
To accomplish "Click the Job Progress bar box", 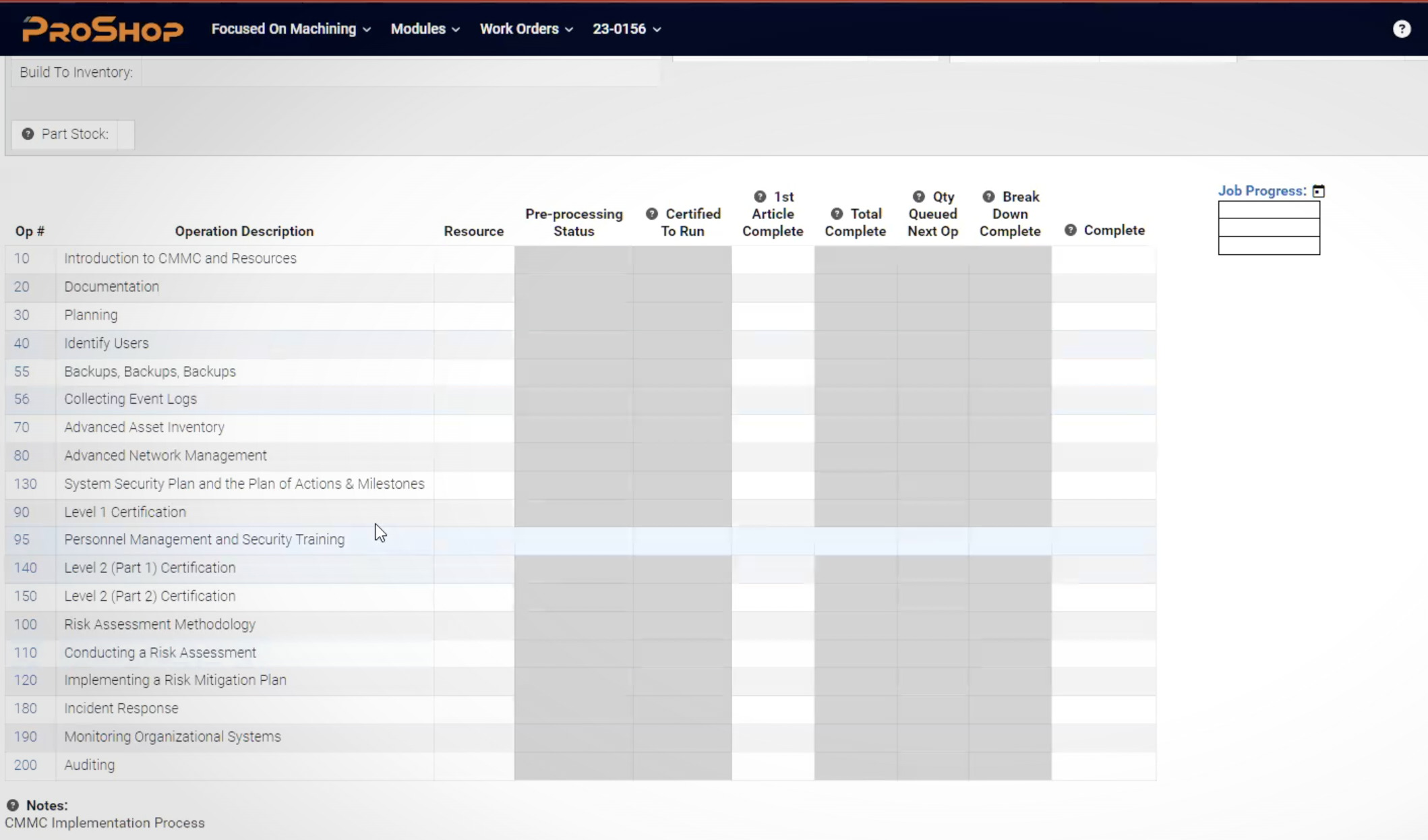I will (x=1268, y=228).
